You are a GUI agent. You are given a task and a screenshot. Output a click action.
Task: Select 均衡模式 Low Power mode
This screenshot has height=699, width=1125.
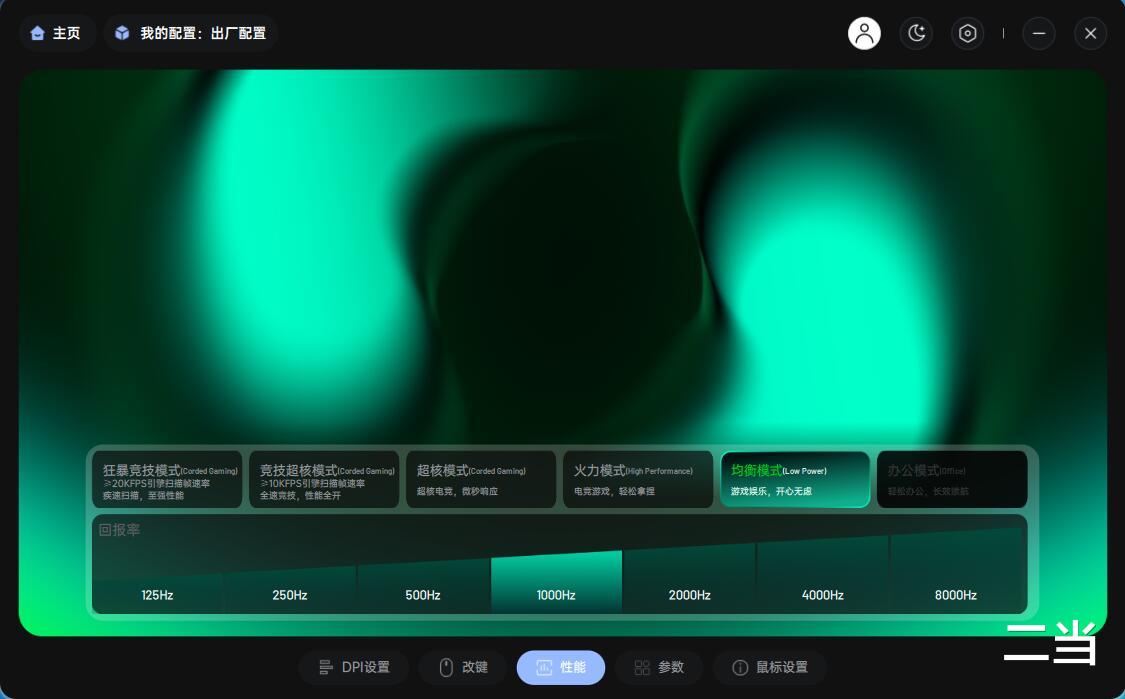coord(795,479)
